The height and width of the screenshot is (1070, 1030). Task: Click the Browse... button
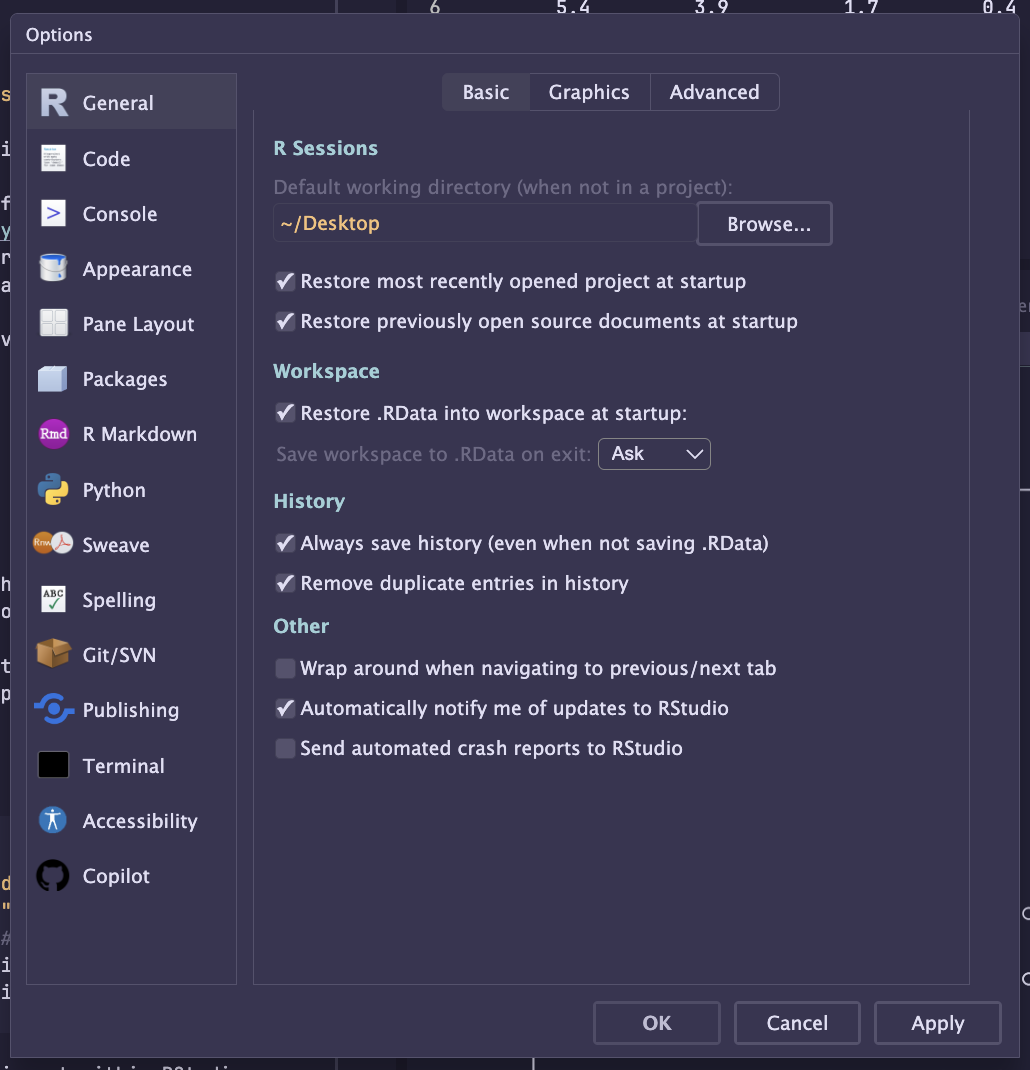[x=764, y=224]
